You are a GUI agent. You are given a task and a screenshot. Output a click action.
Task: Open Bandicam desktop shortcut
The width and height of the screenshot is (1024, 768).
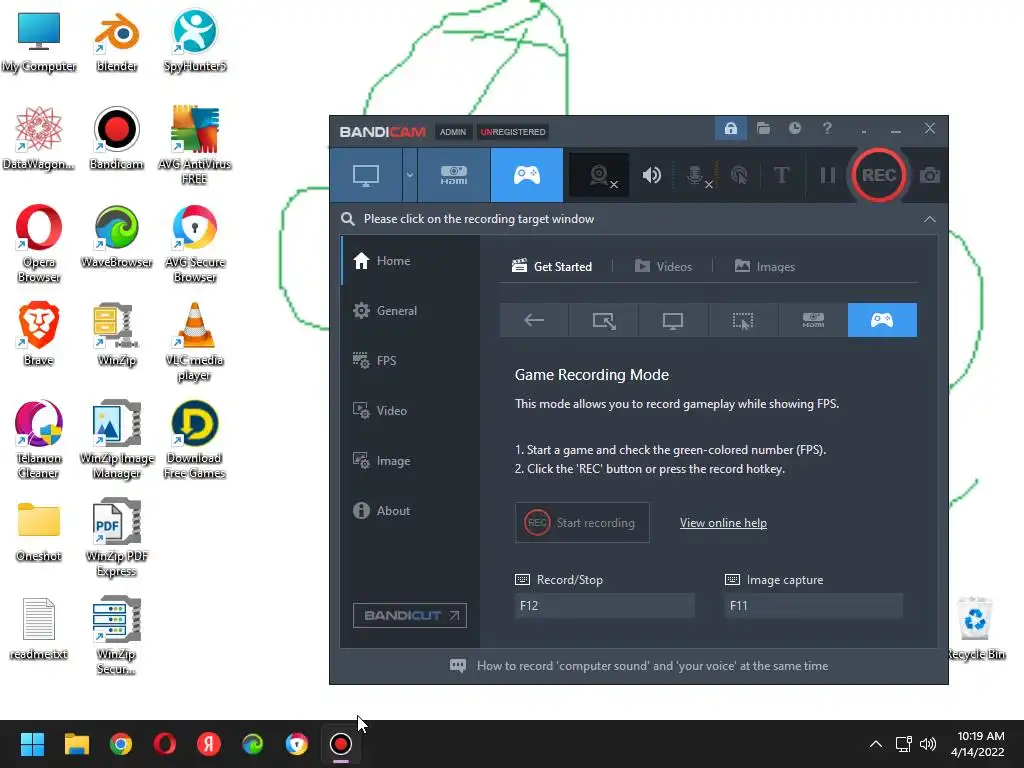pyautogui.click(x=116, y=139)
